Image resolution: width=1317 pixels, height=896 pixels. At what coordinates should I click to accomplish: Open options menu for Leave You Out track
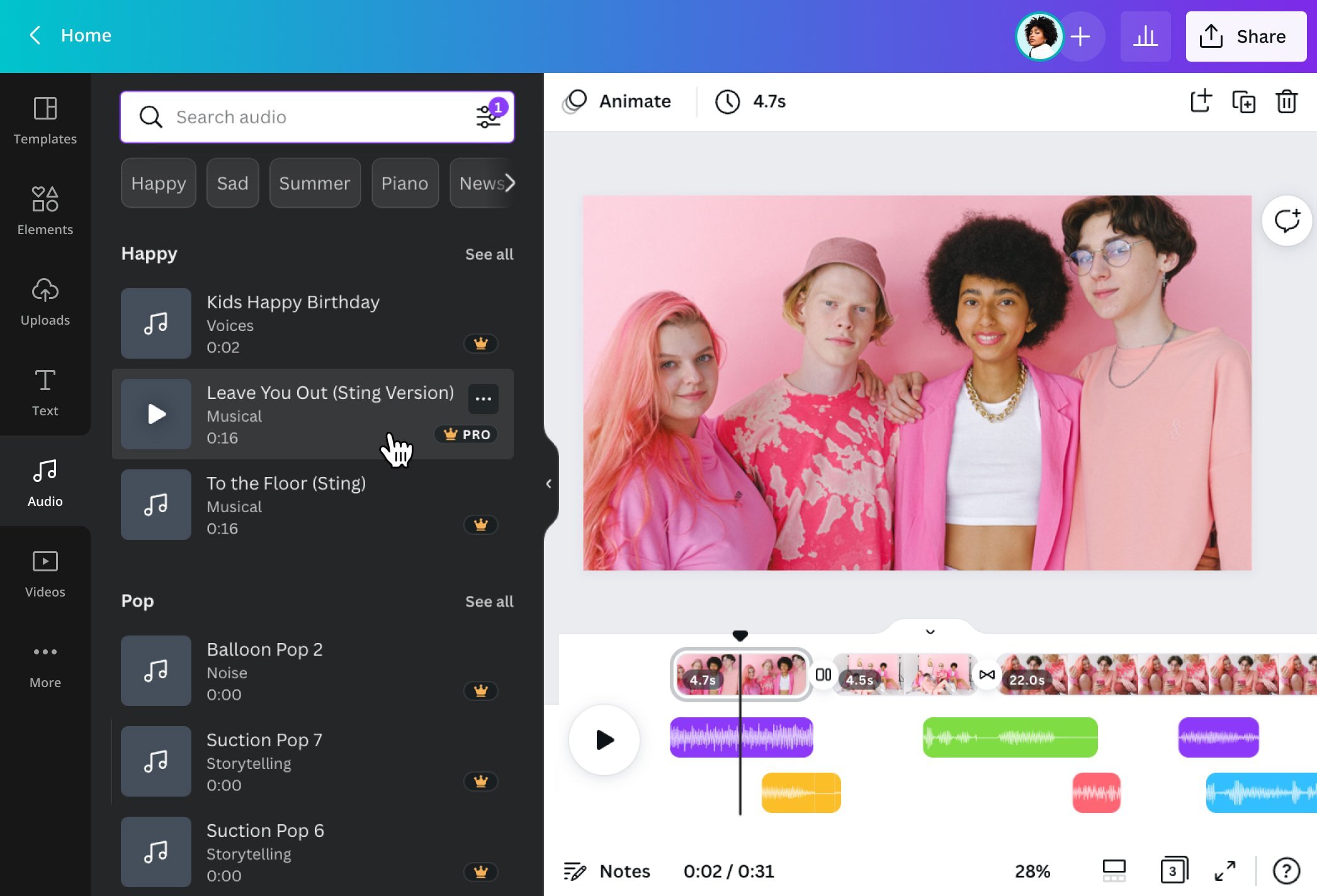pos(483,399)
